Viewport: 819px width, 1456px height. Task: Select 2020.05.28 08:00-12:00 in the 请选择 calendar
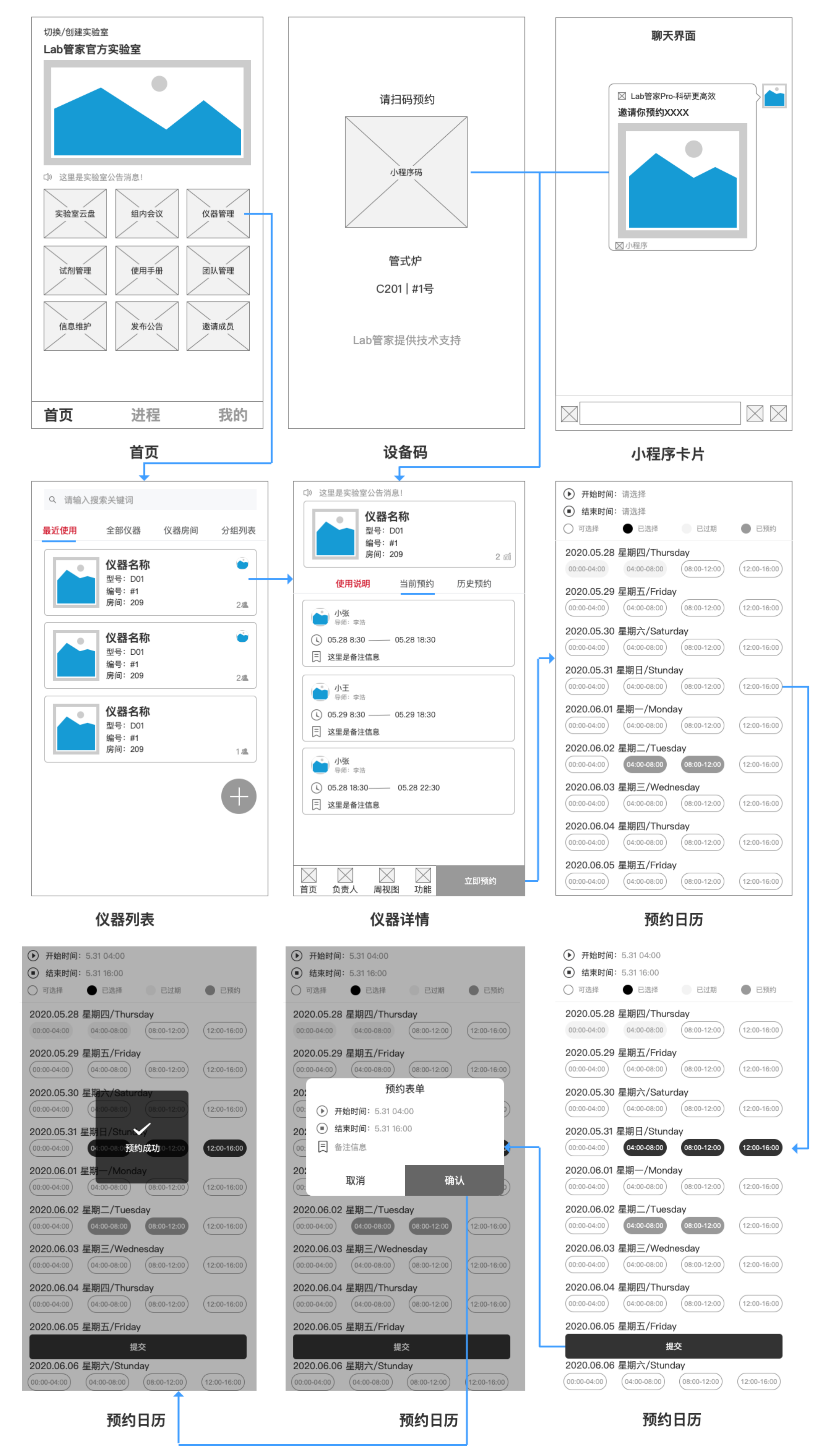[703, 568]
